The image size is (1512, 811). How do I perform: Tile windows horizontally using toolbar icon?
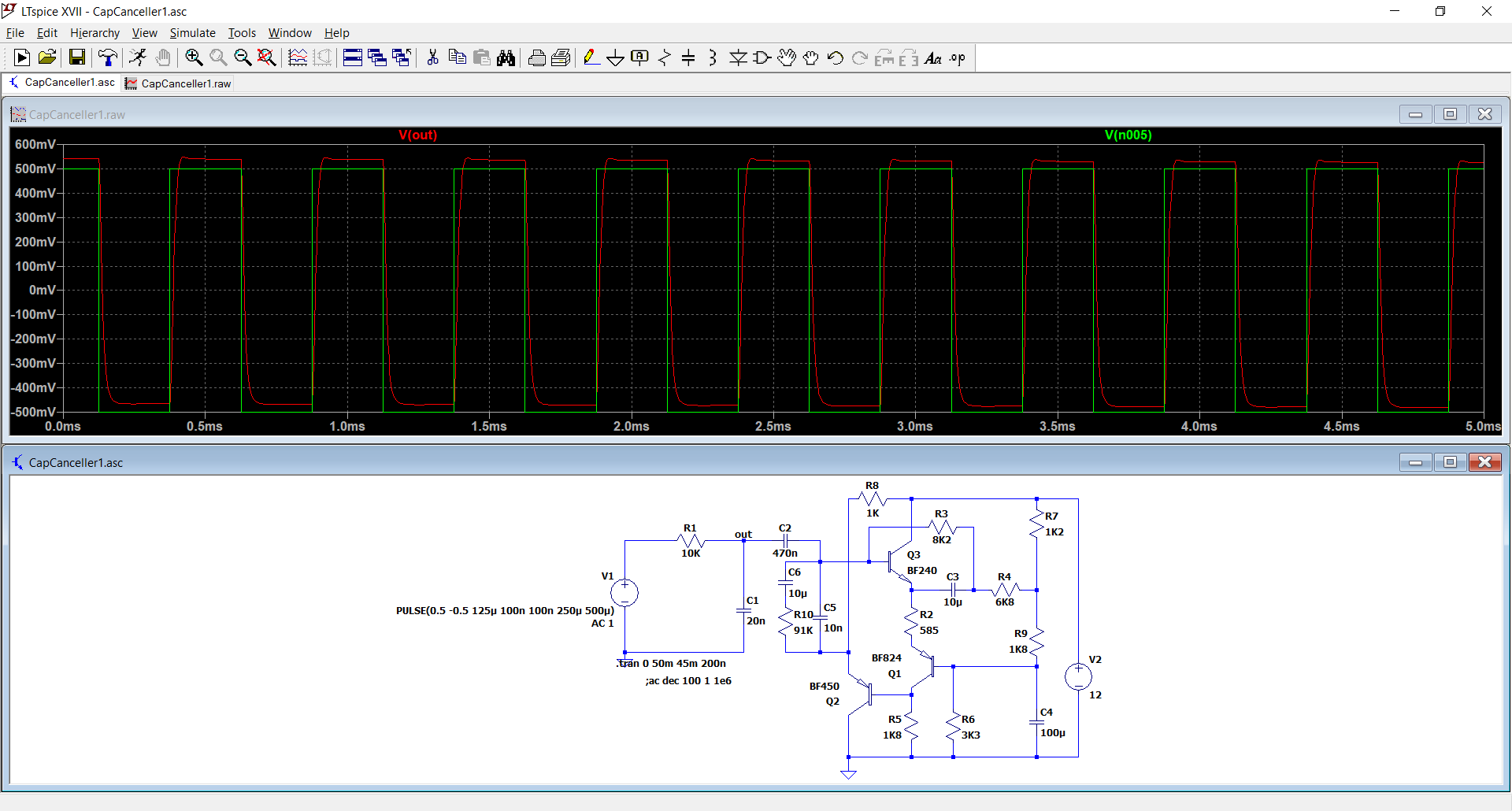coord(353,57)
